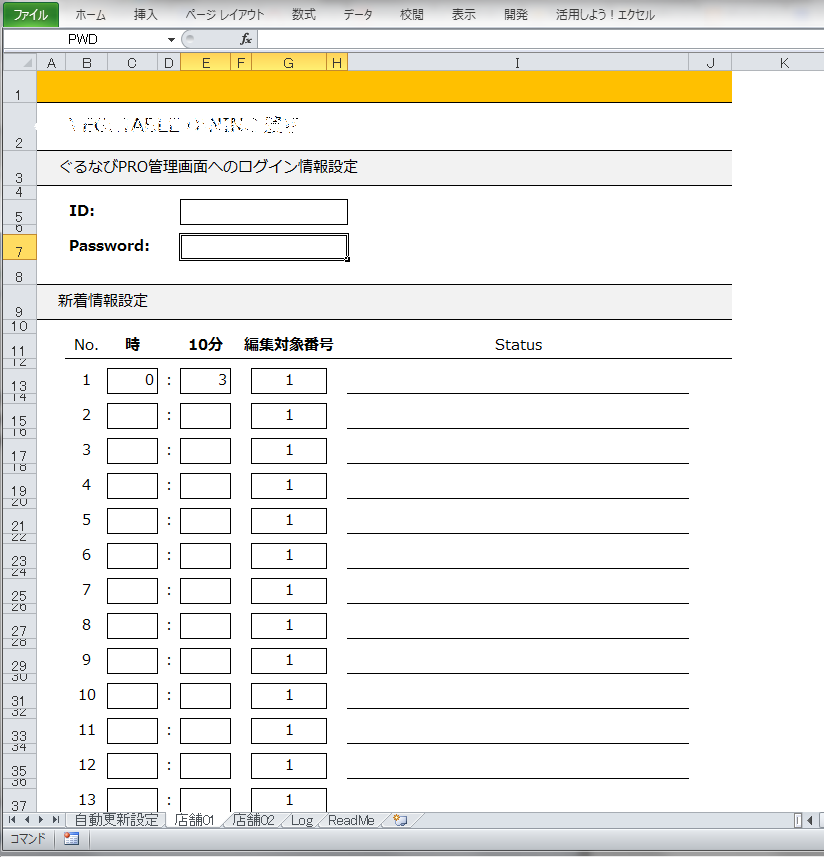Click the Name Box showing PWD

pos(85,39)
